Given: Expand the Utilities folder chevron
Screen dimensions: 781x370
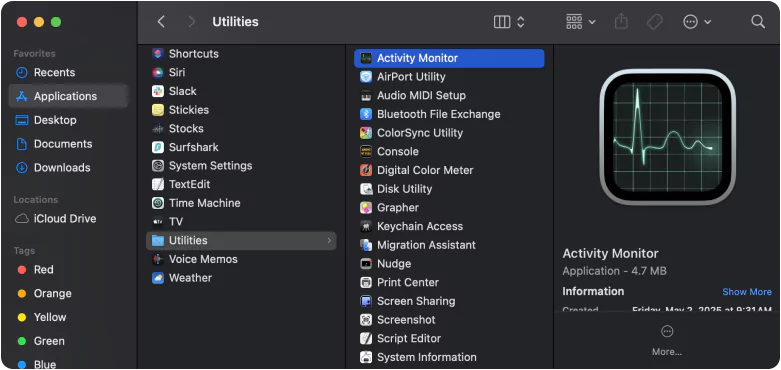Looking at the screenshot, I should (x=329, y=241).
